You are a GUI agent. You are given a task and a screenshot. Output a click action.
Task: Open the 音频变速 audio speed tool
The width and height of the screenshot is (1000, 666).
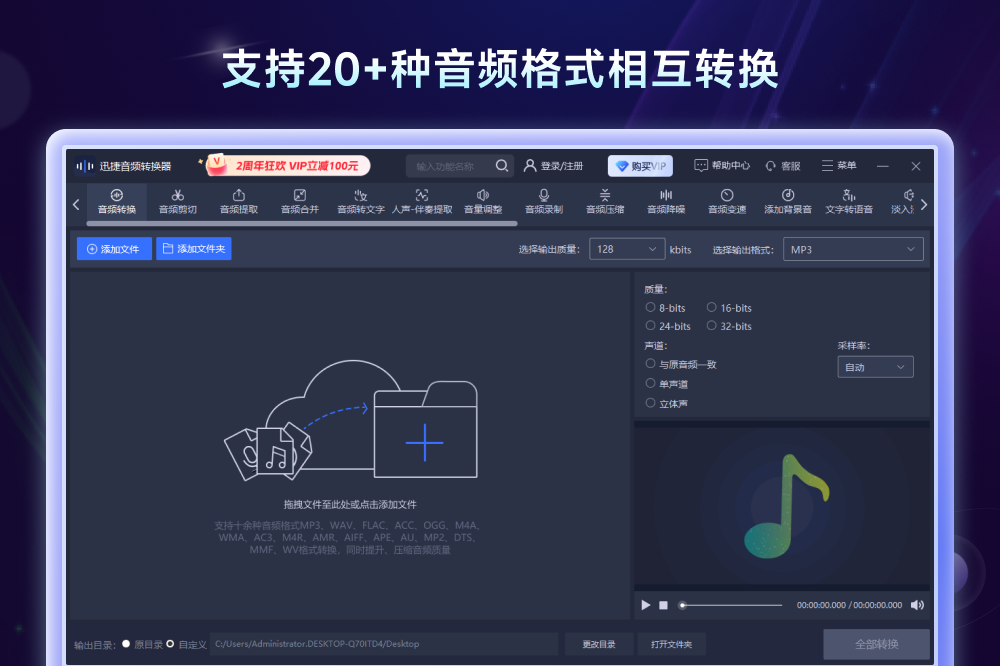pos(727,202)
